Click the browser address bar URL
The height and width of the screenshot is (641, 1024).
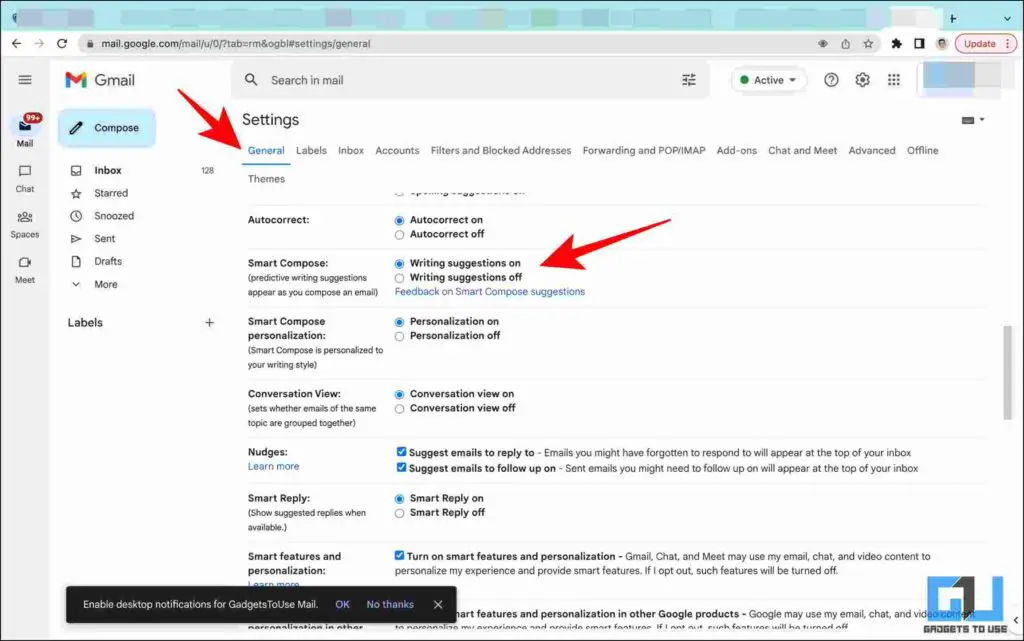click(235, 44)
